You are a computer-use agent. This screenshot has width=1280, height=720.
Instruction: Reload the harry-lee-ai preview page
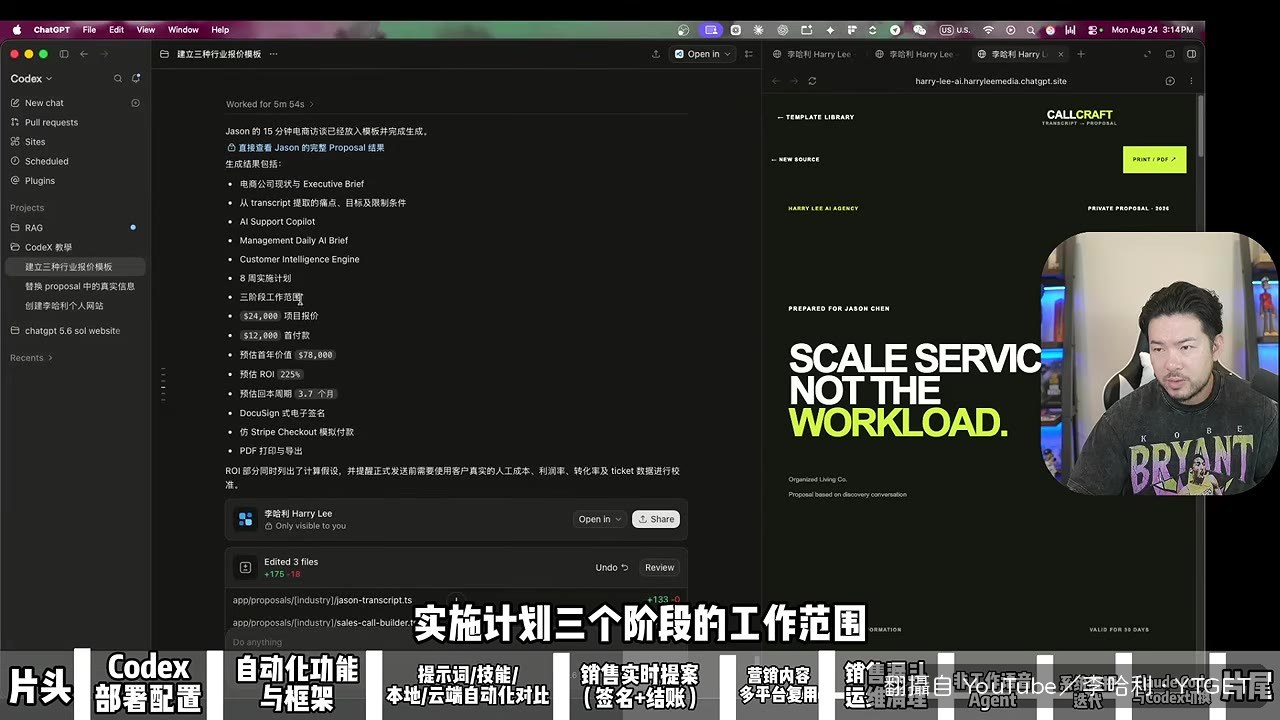pos(812,81)
